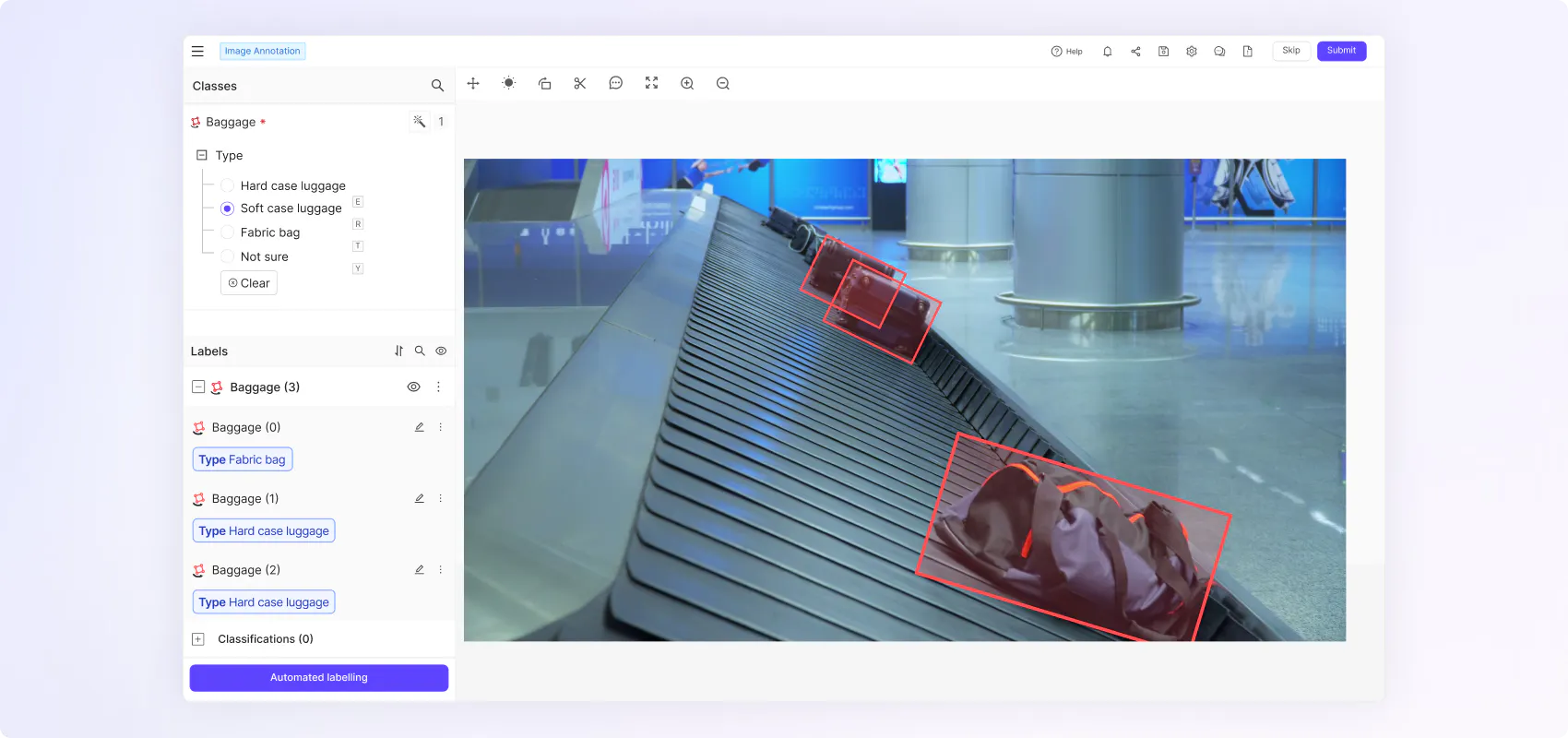This screenshot has height=738, width=1568.
Task: Click the Clear button
Action: point(249,283)
